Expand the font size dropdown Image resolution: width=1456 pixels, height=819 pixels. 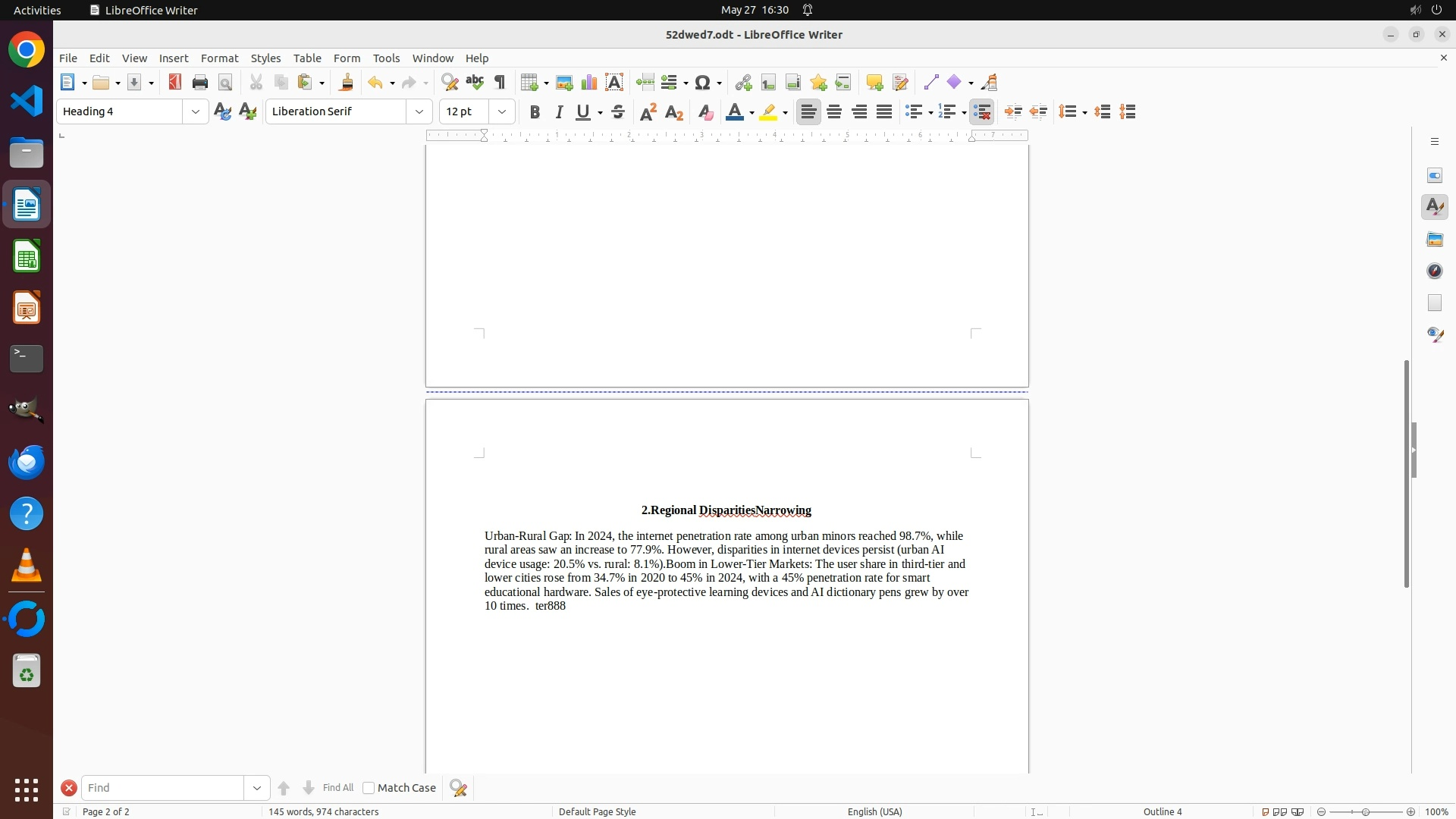click(502, 112)
